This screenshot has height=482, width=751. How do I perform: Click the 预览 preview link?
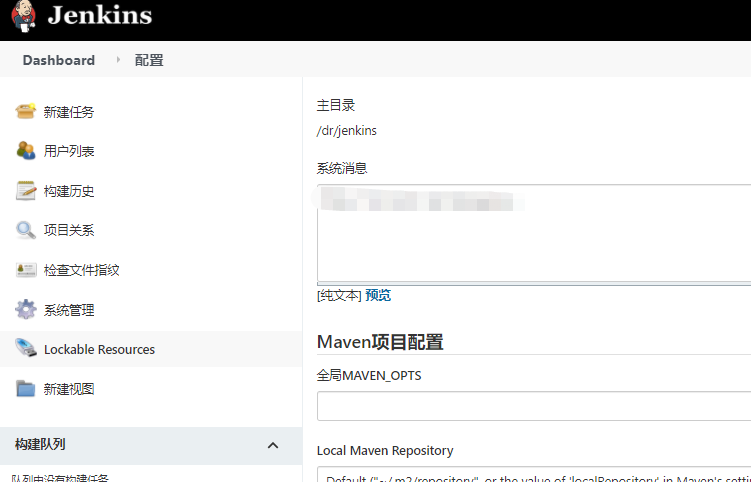(x=378, y=295)
